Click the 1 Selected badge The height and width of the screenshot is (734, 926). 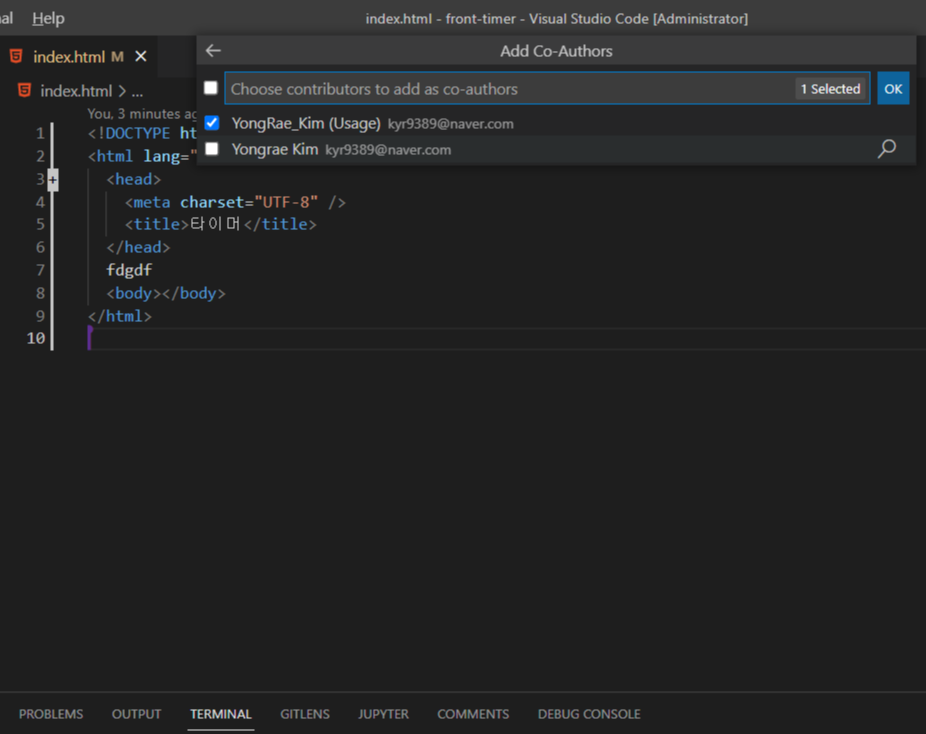click(830, 89)
